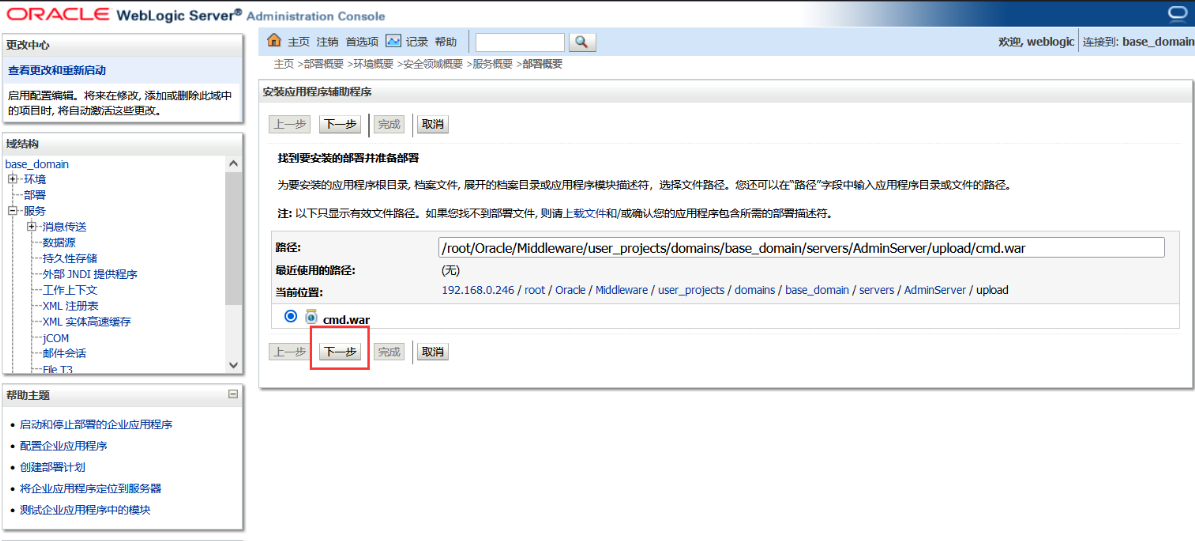Open 查看更改和重新启动 link
Viewport: 1195px width, 541px height.
[x=57, y=70]
